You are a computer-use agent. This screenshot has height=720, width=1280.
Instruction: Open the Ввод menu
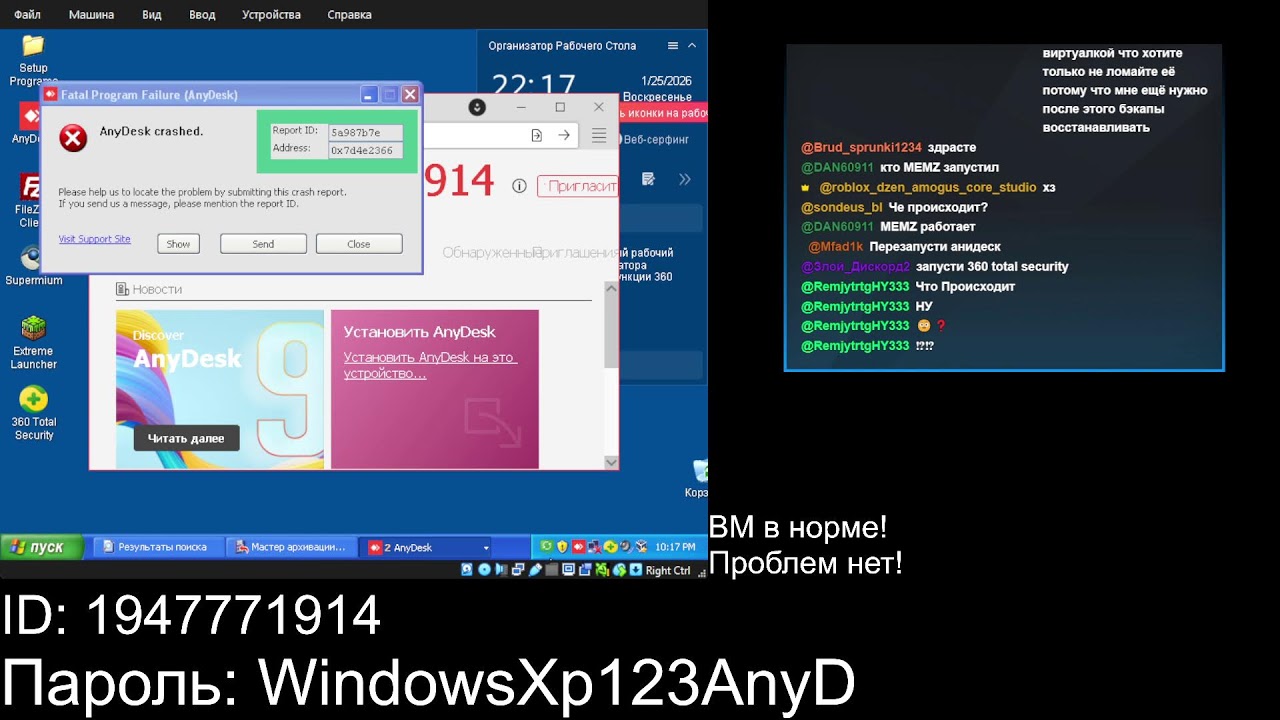202,15
